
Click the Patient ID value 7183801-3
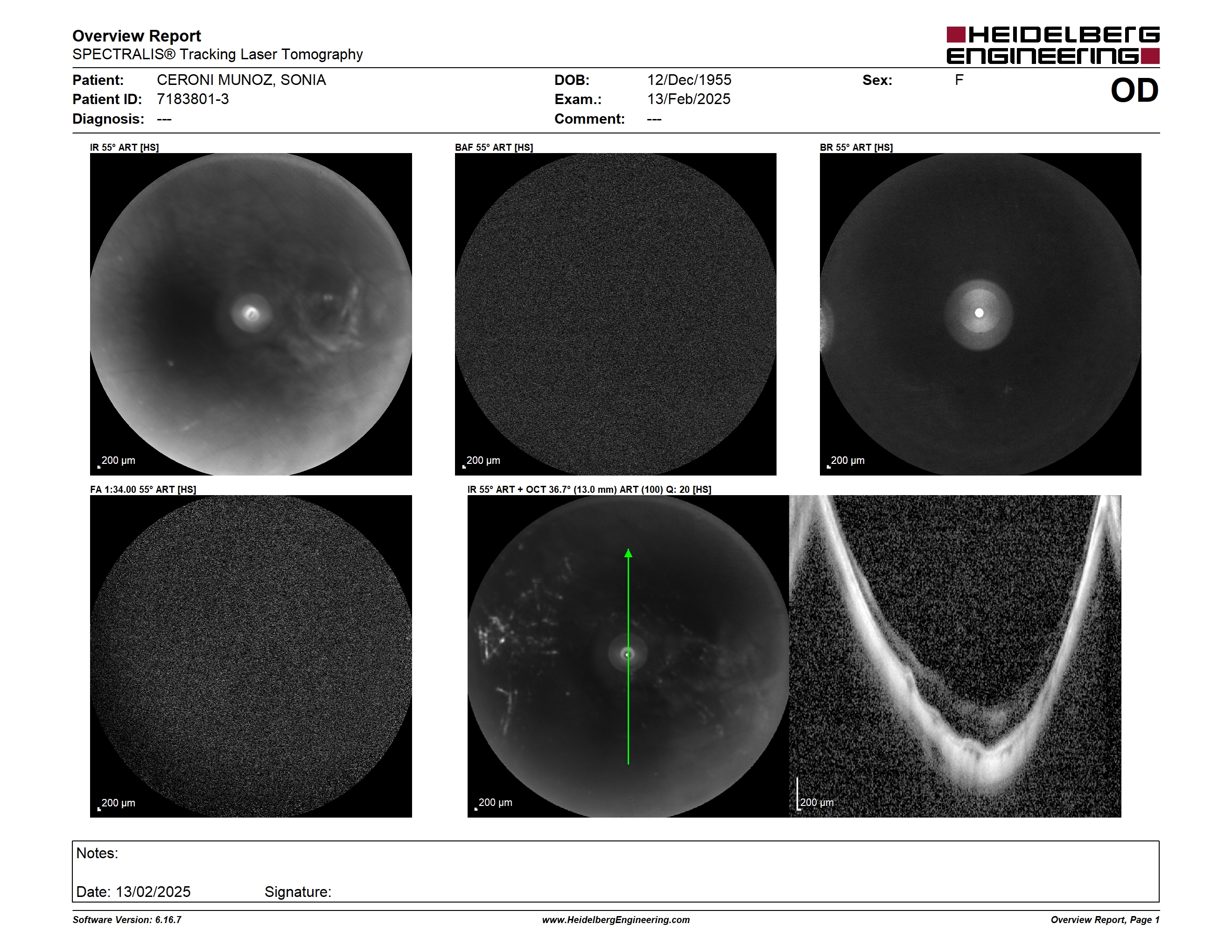[193, 99]
